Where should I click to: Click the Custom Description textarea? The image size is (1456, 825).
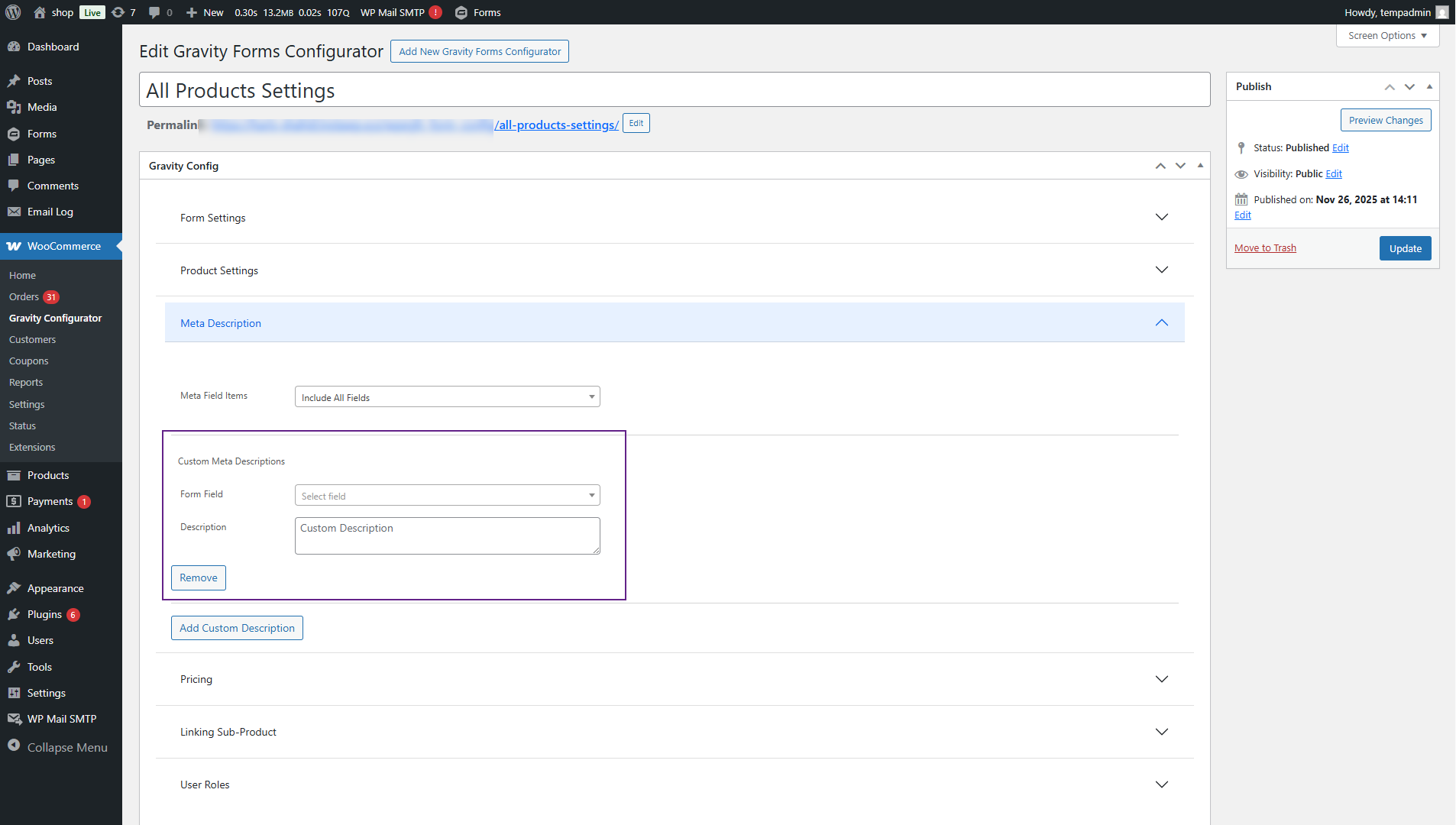pos(448,536)
